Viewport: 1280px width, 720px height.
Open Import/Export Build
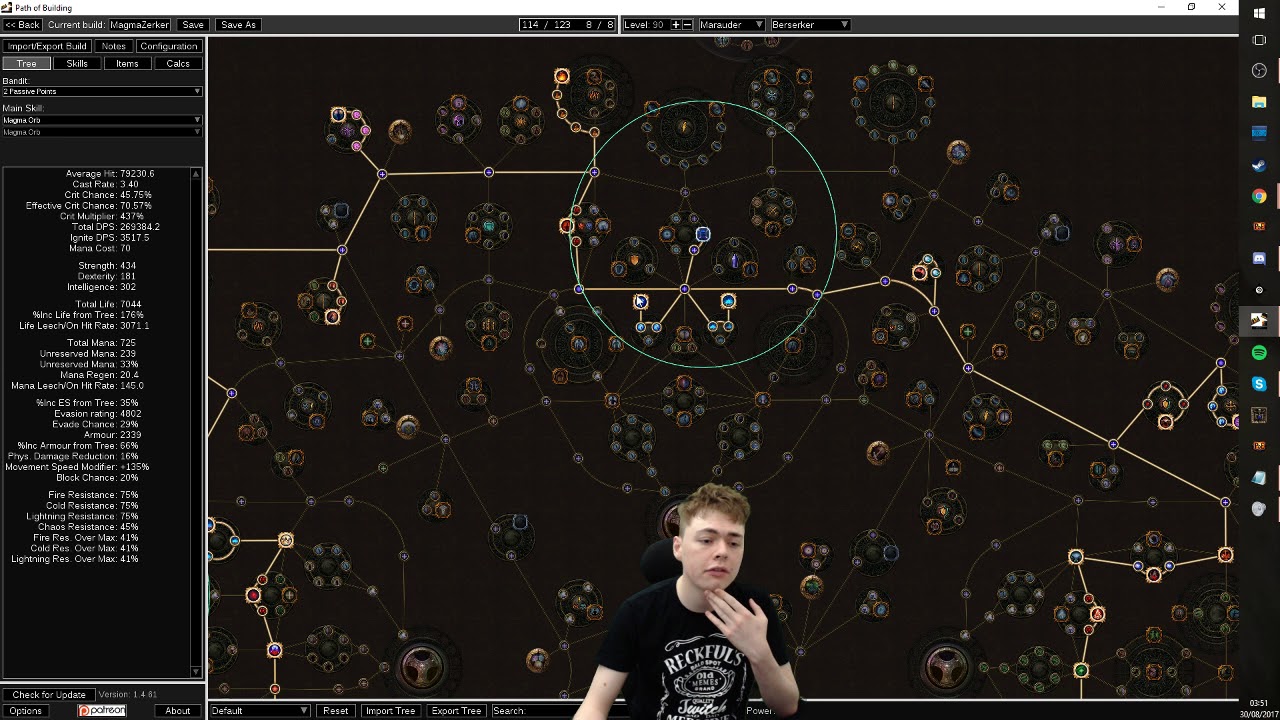[x=47, y=46]
